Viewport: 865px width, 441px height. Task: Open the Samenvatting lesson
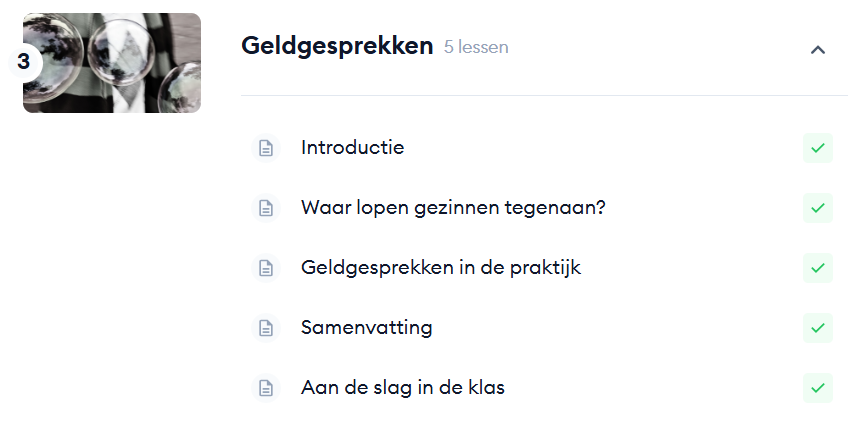pyautogui.click(x=366, y=328)
